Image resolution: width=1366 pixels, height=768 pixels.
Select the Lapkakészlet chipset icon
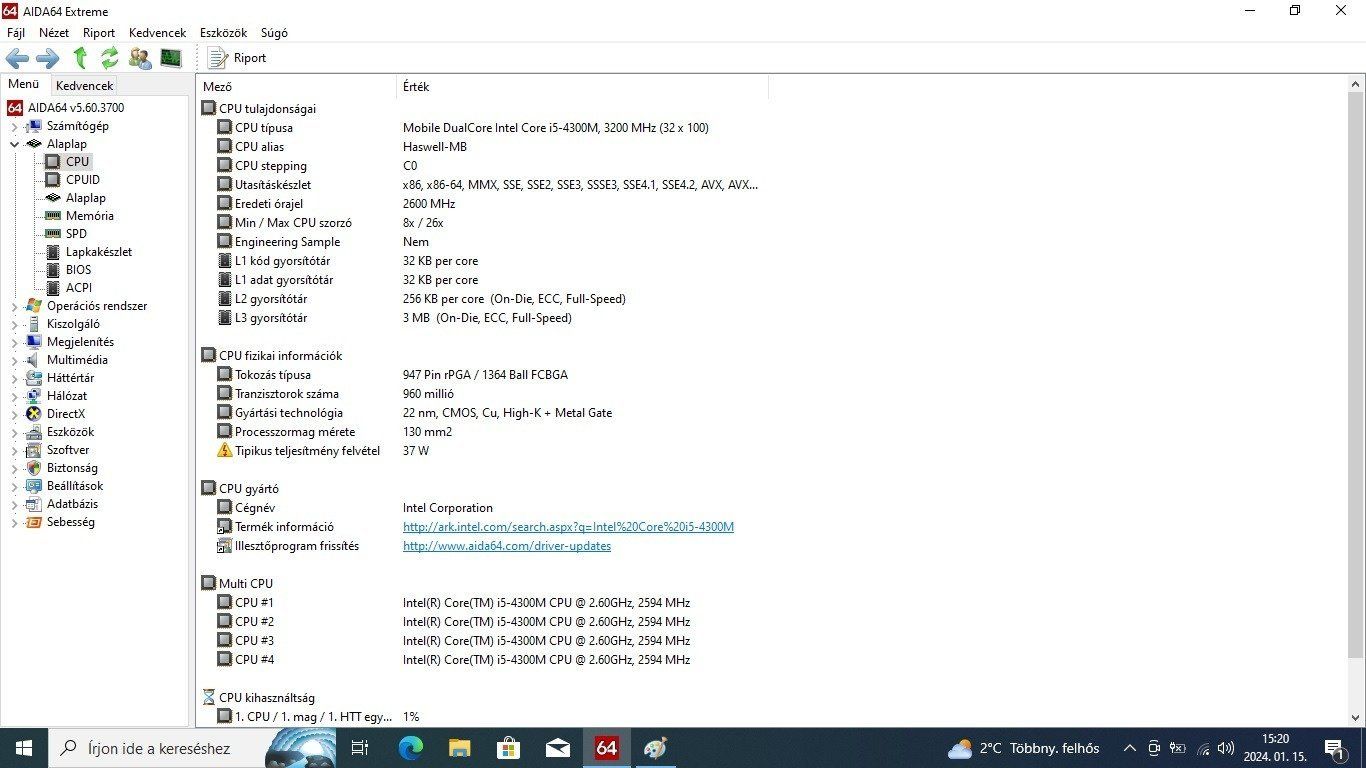click(53, 252)
